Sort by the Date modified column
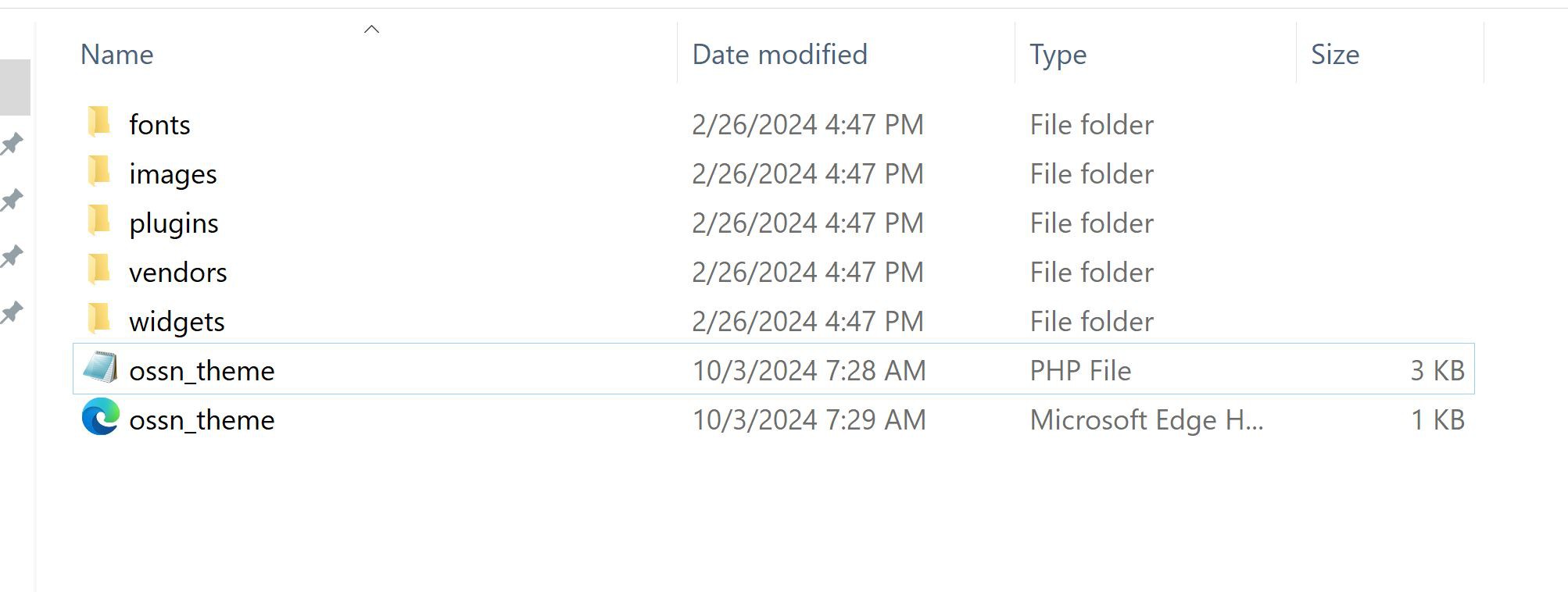Viewport: 1568px width, 592px height. [779, 55]
